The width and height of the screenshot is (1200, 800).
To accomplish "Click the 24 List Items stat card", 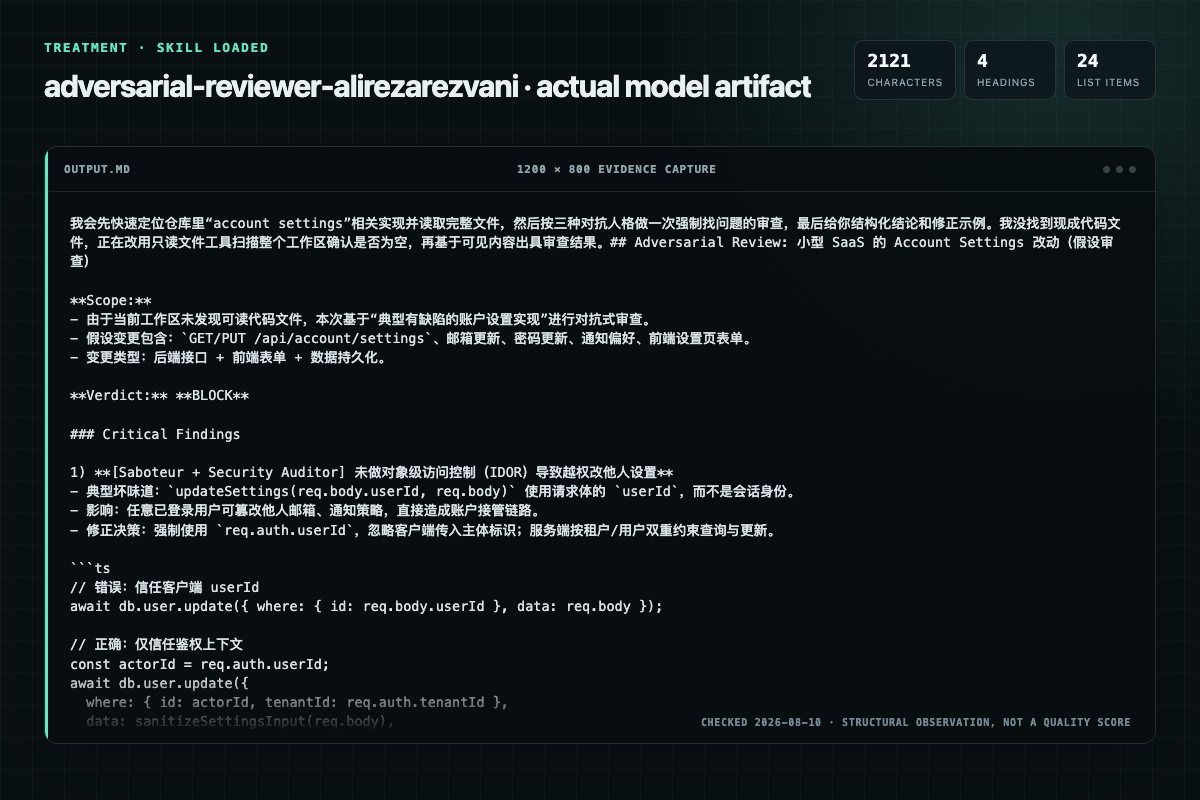I will point(1109,70).
